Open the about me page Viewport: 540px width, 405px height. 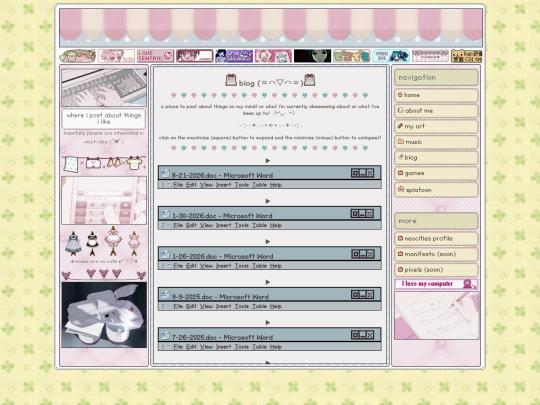[x=436, y=111]
